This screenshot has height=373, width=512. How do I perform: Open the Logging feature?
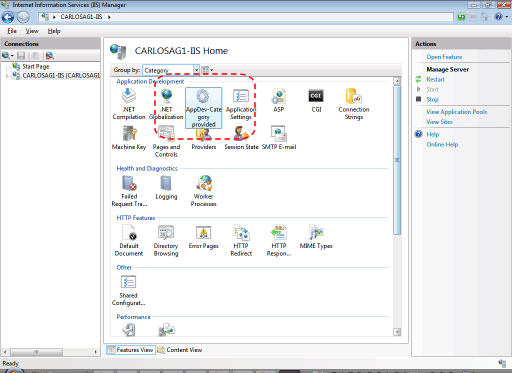(166, 187)
